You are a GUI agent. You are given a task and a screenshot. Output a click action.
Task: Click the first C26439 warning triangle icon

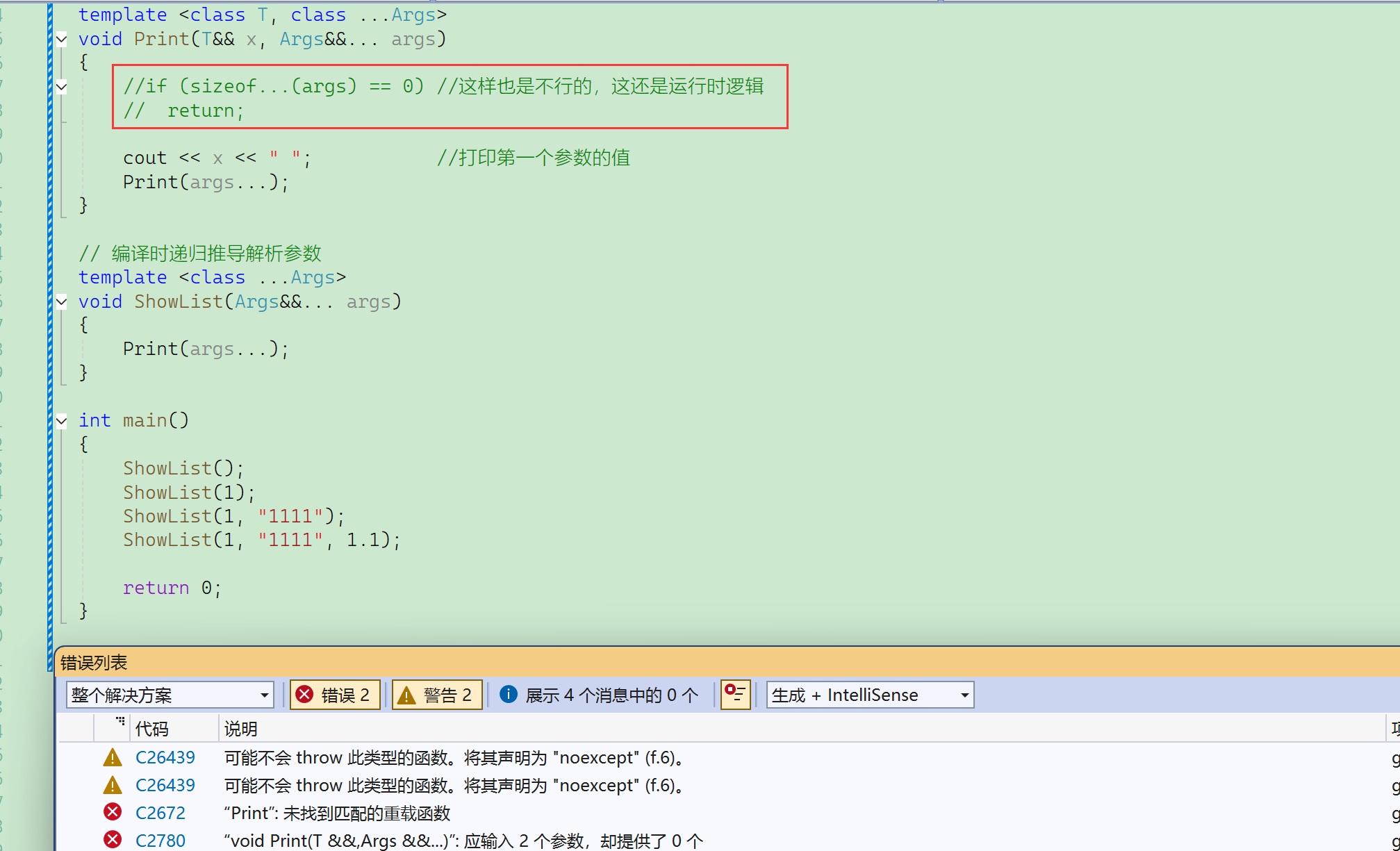coord(113,757)
